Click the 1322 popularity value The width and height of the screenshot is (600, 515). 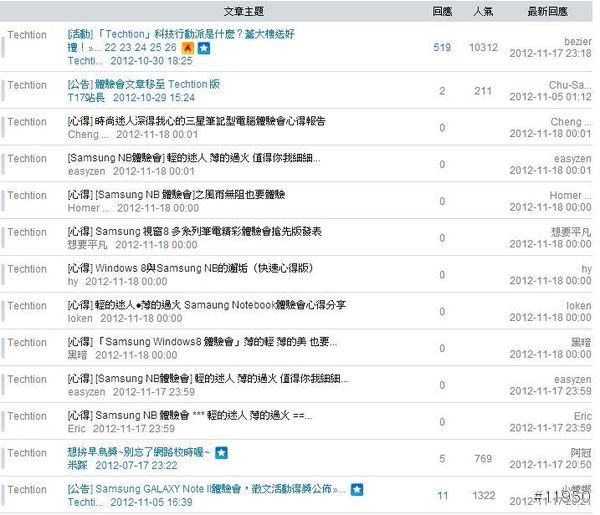click(x=484, y=496)
